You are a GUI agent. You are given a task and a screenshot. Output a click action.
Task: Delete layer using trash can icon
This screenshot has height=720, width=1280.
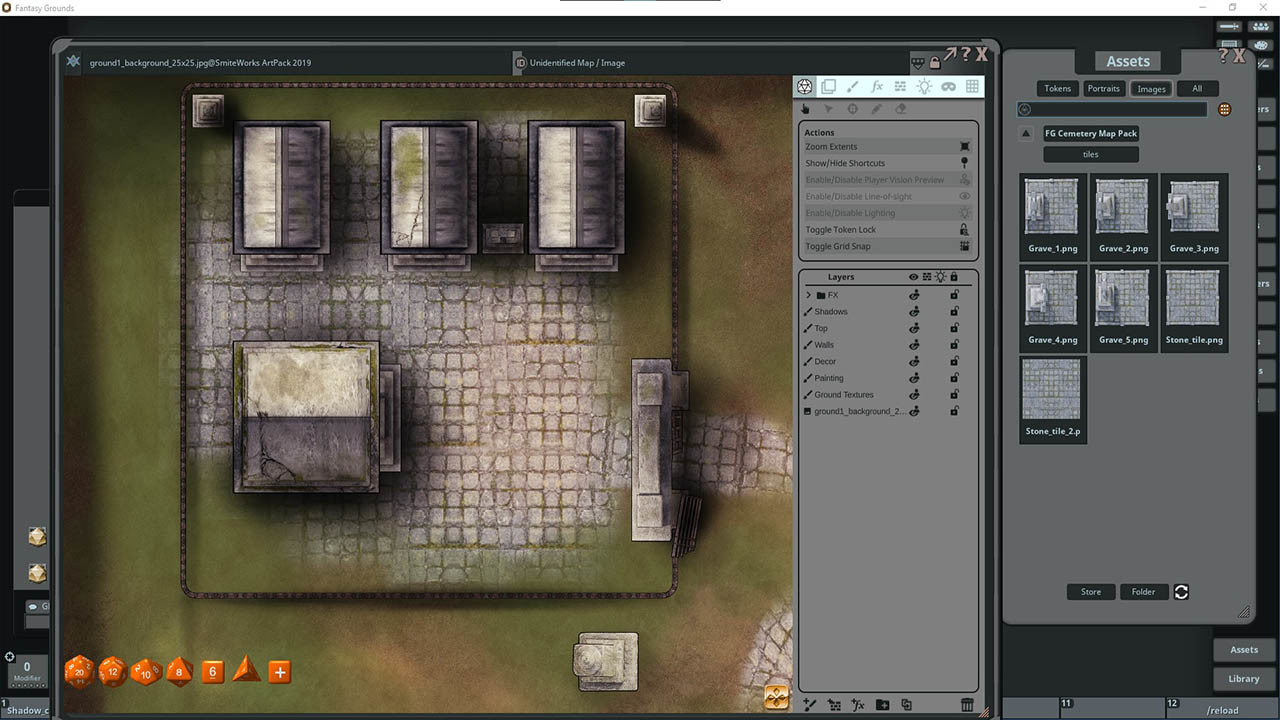pos(967,705)
